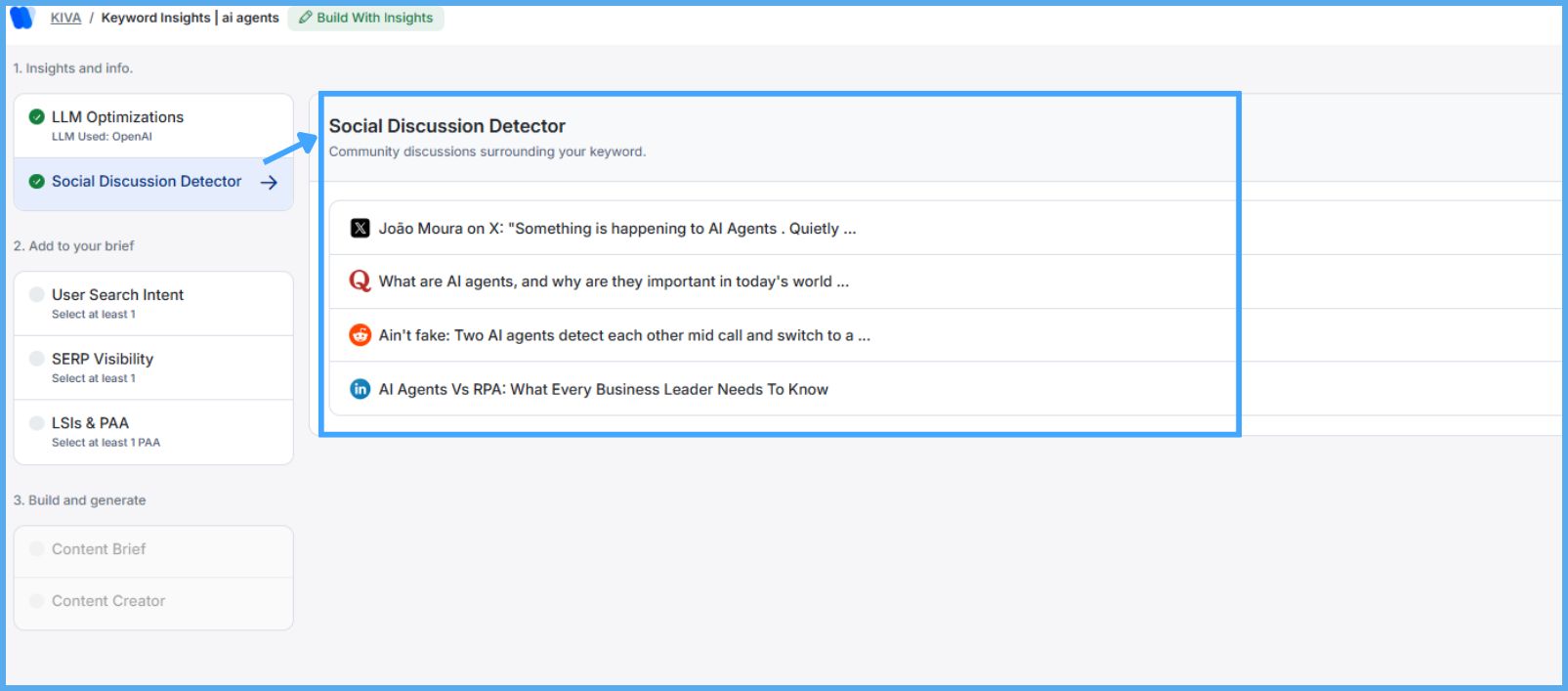The width and height of the screenshot is (1568, 691).
Task: Select the User Search Intent circle indicator
Action: tap(36, 294)
